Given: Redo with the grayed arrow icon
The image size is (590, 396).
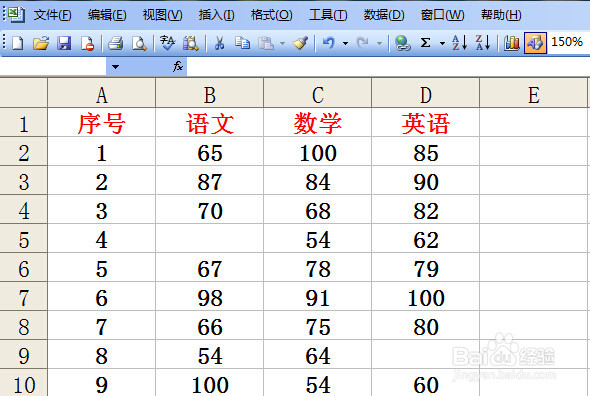Looking at the screenshot, I should (x=363, y=43).
